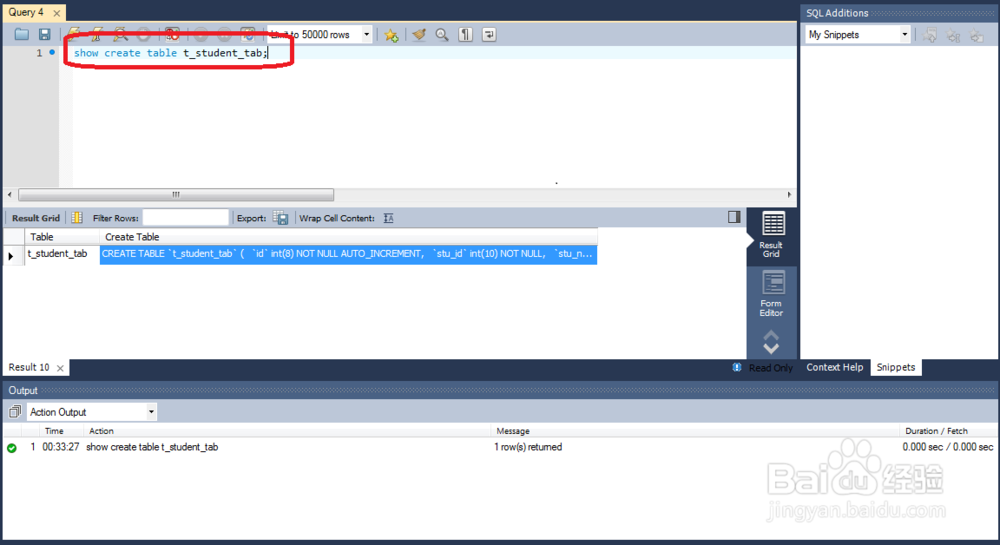Open the find panel via magnifier icon
The image size is (1000, 545).
point(442,34)
